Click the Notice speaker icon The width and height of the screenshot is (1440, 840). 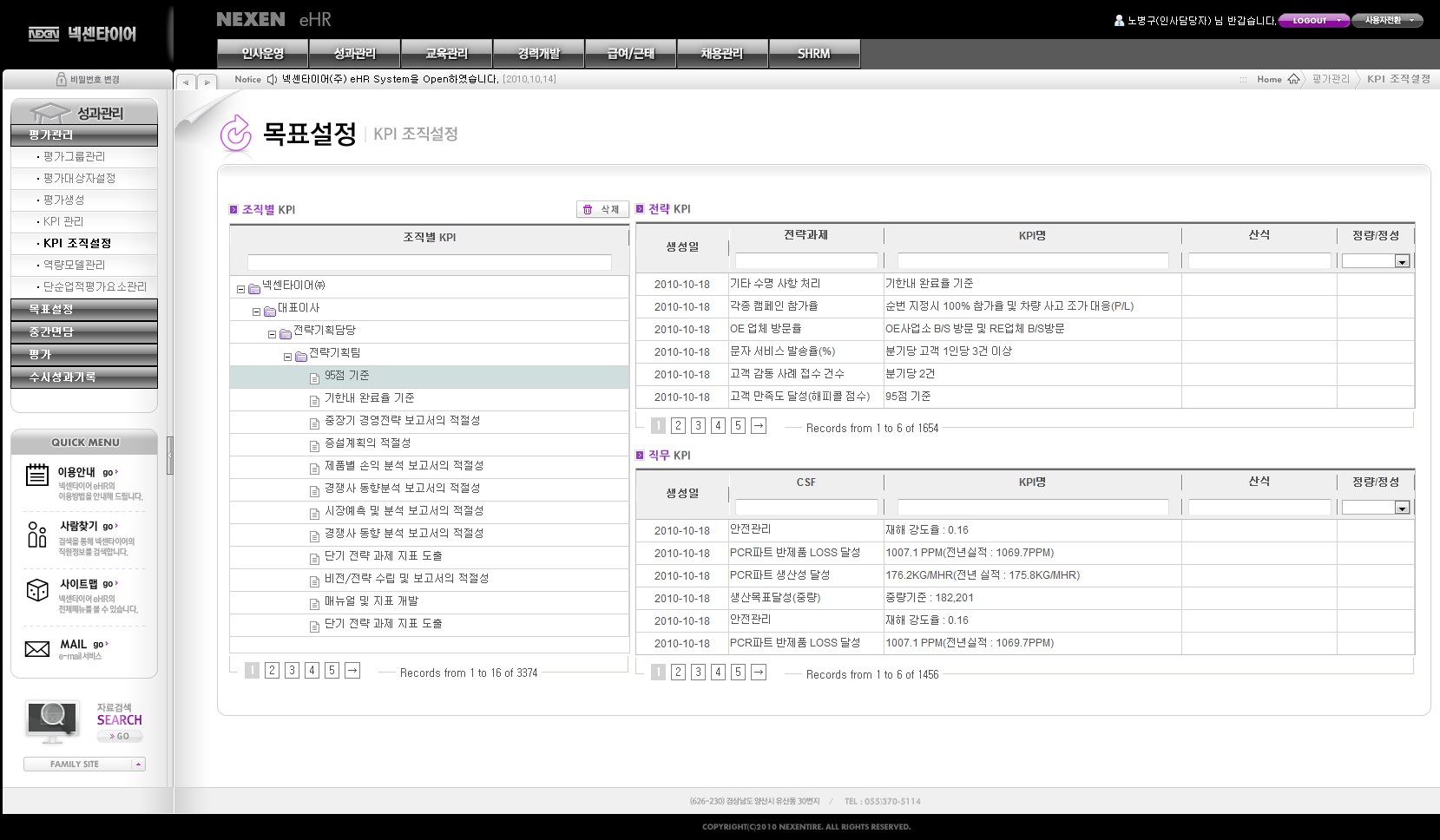(272, 79)
